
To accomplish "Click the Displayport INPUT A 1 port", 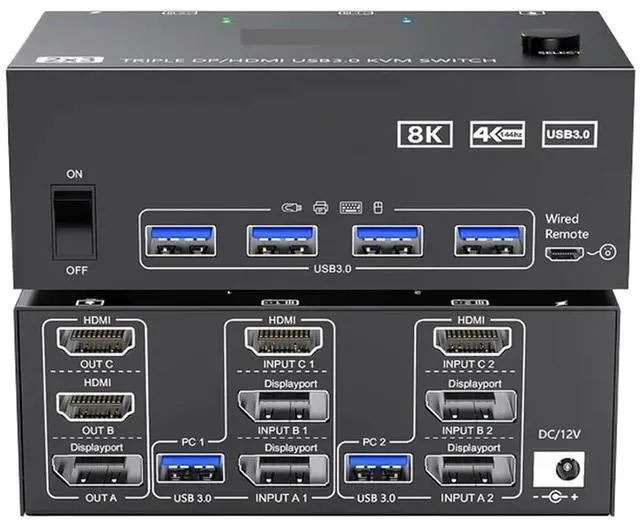I will coord(283,470).
